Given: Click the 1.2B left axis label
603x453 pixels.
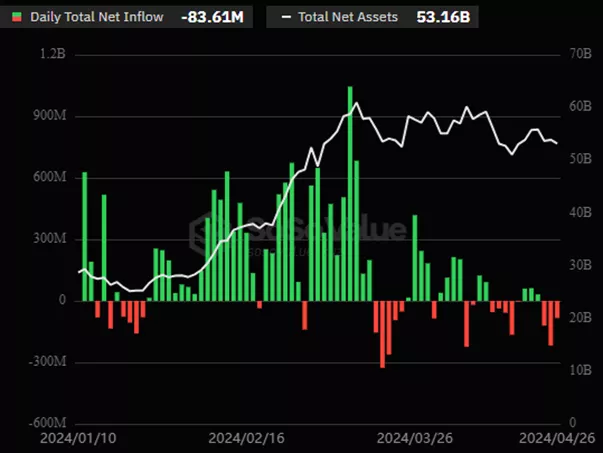Looking at the screenshot, I should [52, 55].
